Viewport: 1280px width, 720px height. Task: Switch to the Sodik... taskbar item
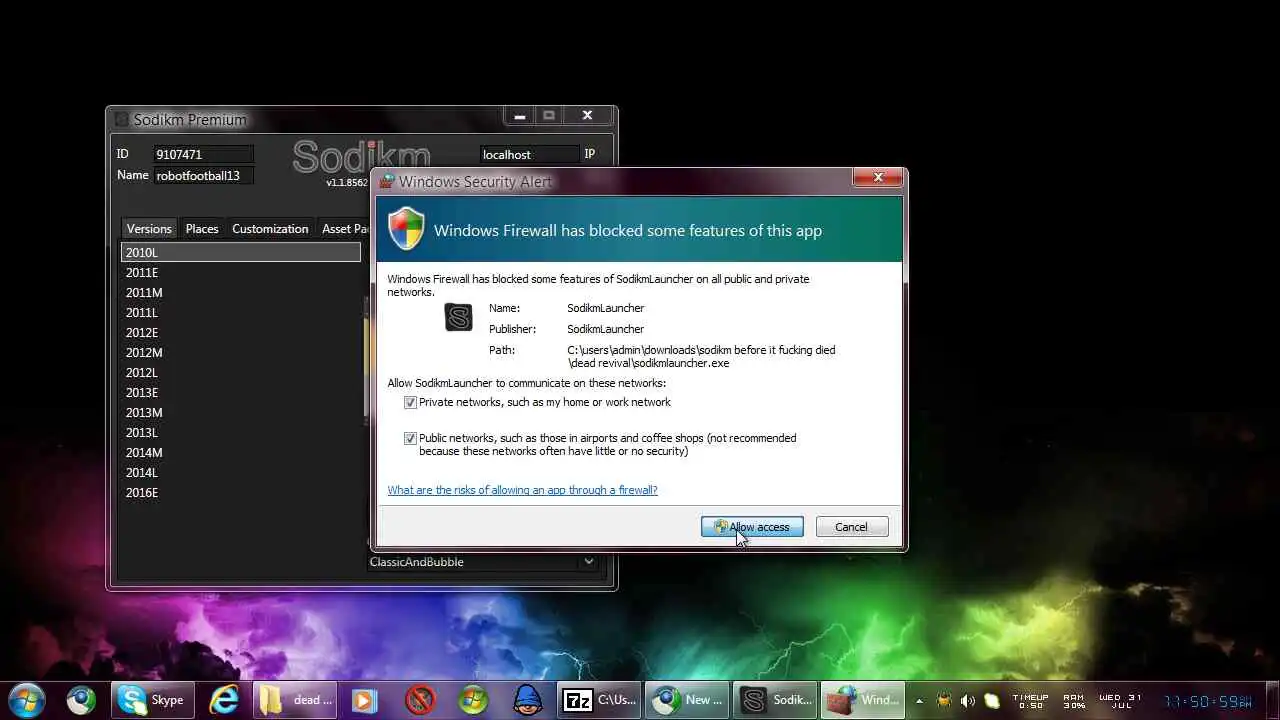(x=775, y=699)
